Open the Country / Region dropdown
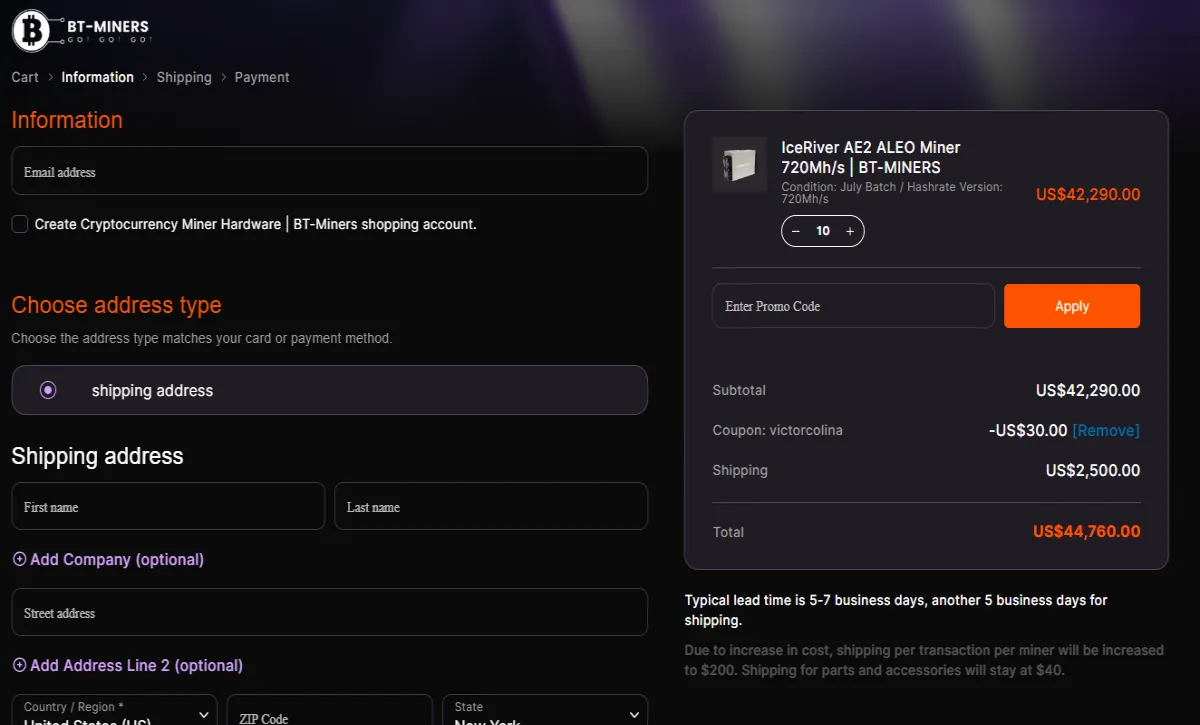This screenshot has width=1200, height=725. click(114, 712)
